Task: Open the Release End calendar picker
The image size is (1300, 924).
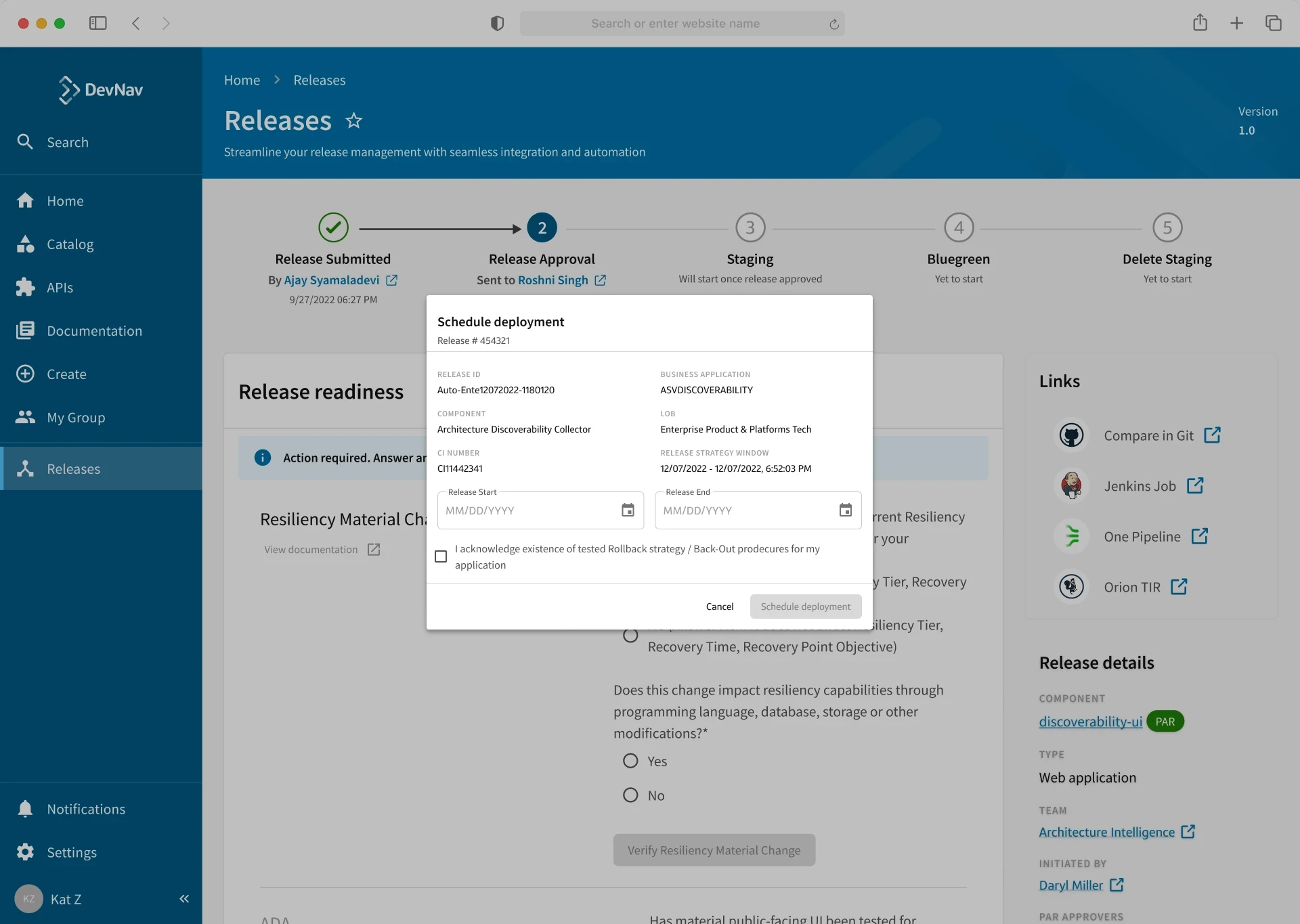Action: [x=845, y=510]
